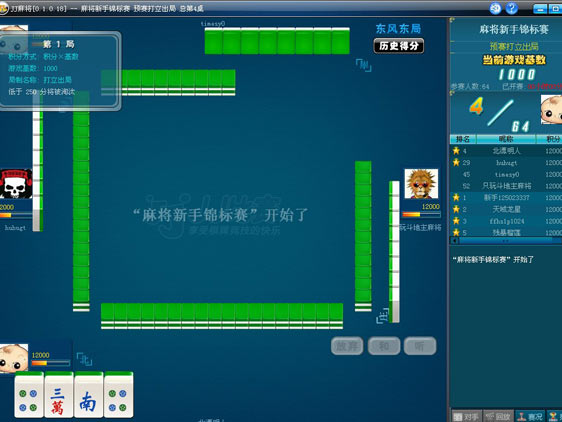
Task: Sort ranking by 昵称 column header
Action: pos(506,139)
